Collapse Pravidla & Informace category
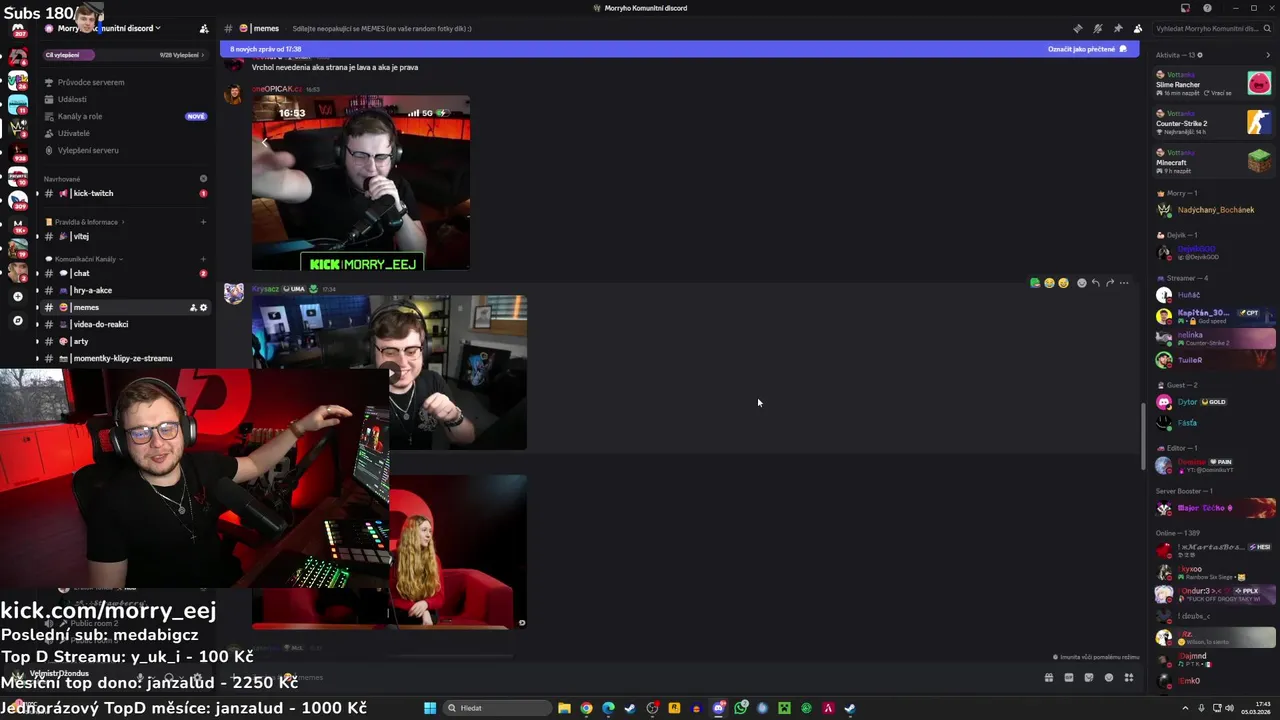 pyautogui.click(x=86, y=222)
